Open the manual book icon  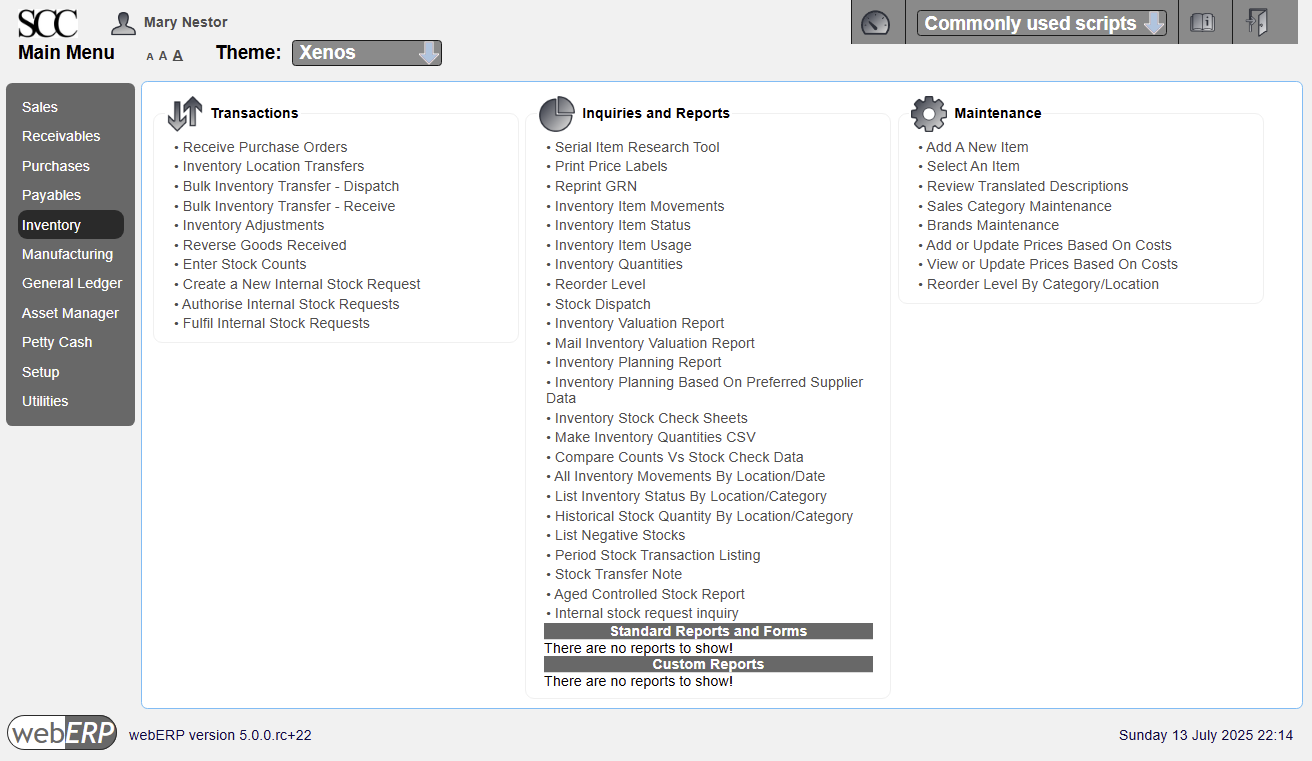(x=1205, y=21)
